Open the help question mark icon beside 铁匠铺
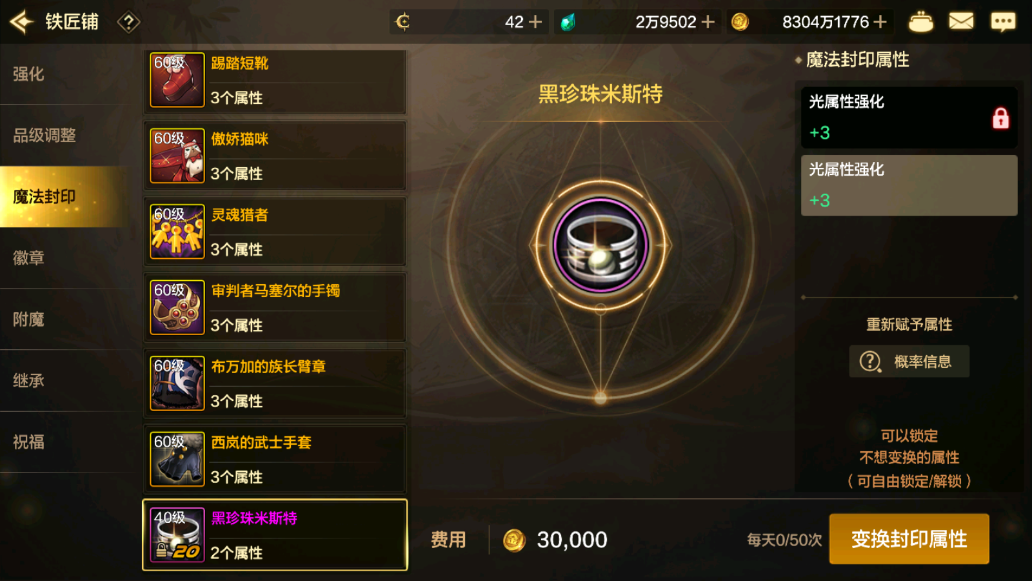 click(128, 22)
